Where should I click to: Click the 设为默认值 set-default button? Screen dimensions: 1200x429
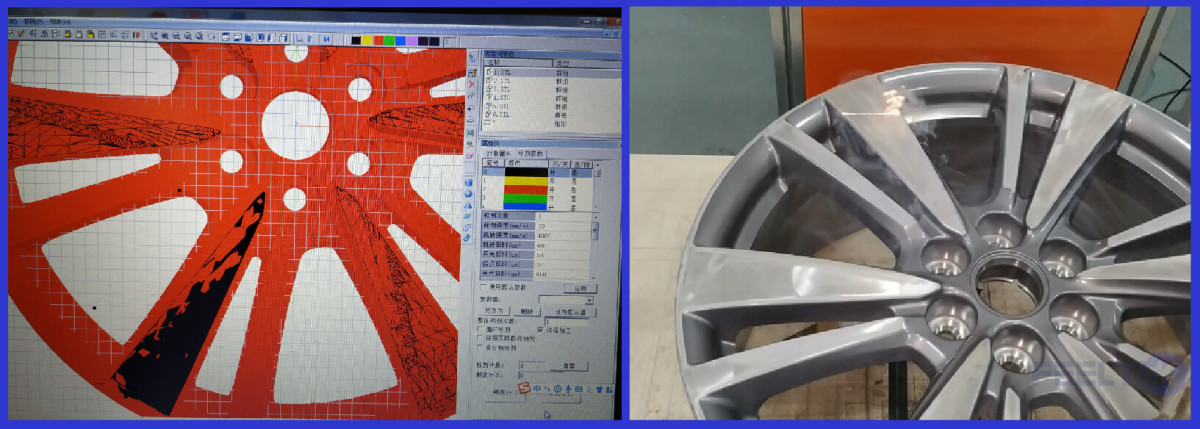click(569, 312)
